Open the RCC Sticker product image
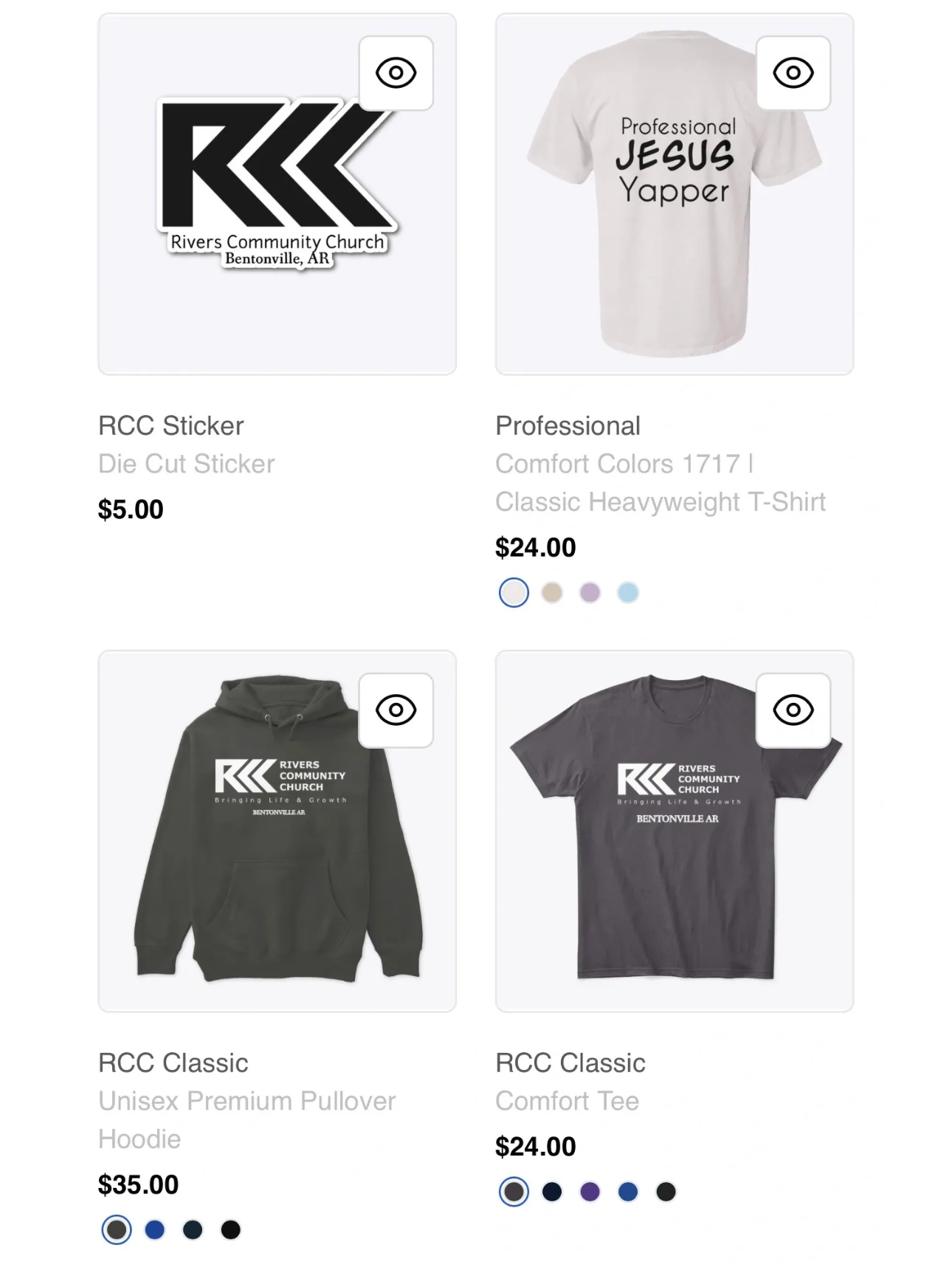Viewport: 952px width, 1270px height. pyautogui.click(x=277, y=194)
